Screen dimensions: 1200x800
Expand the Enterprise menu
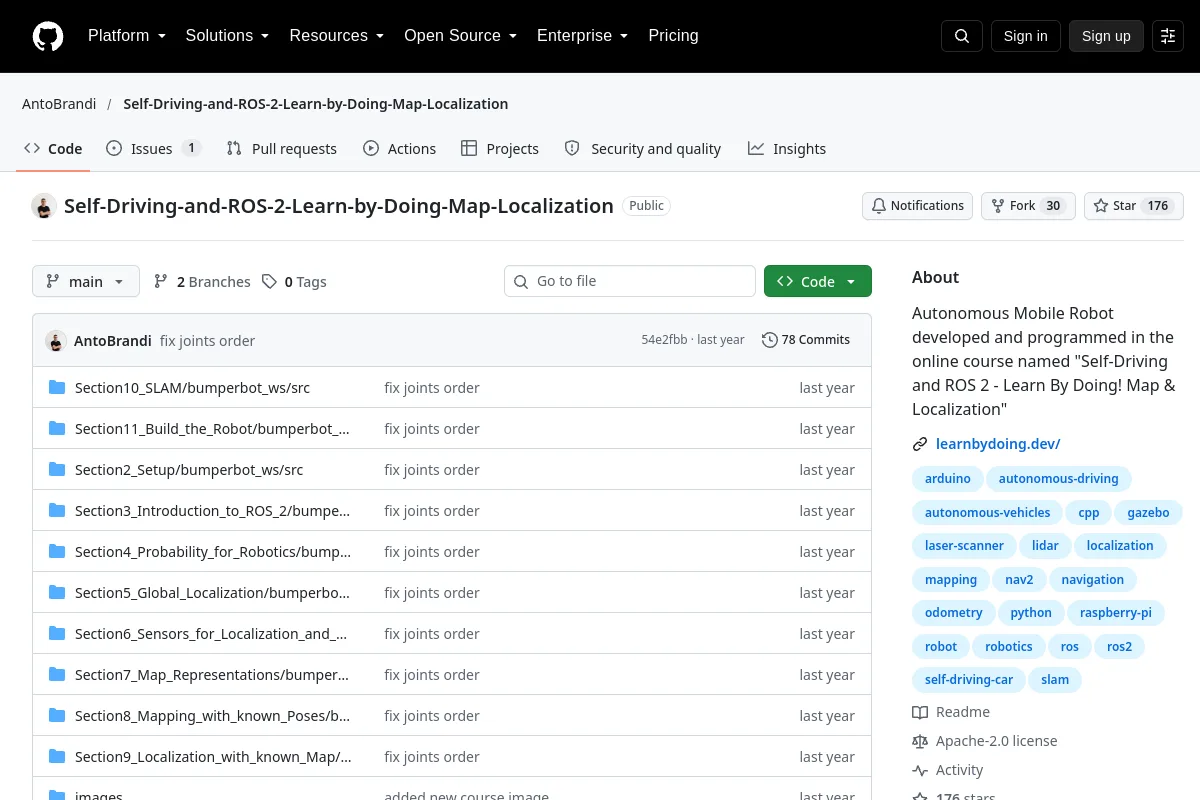(x=582, y=36)
